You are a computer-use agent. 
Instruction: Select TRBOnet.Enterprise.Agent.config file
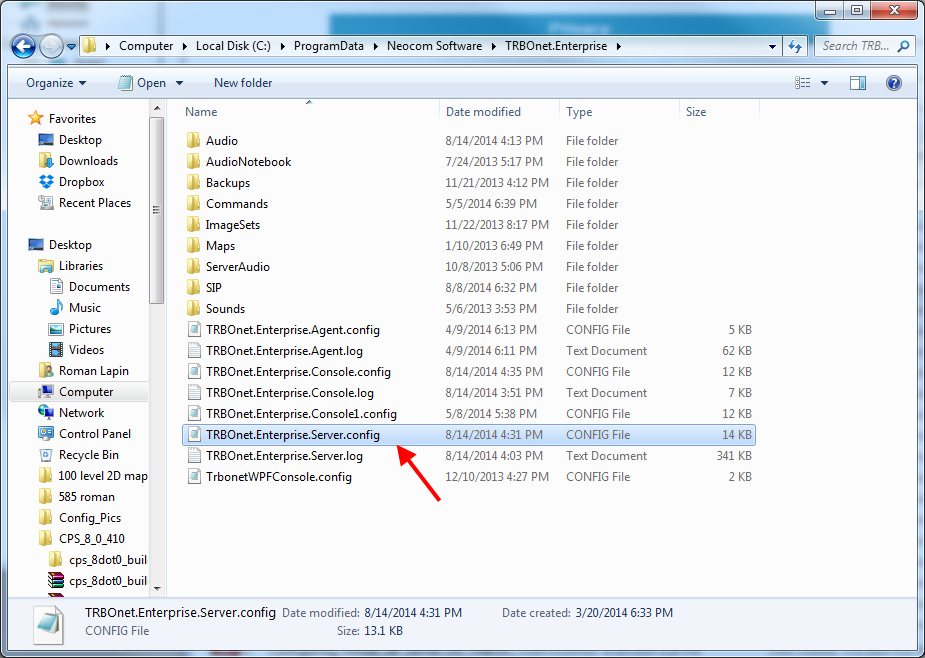pyautogui.click(x=293, y=330)
